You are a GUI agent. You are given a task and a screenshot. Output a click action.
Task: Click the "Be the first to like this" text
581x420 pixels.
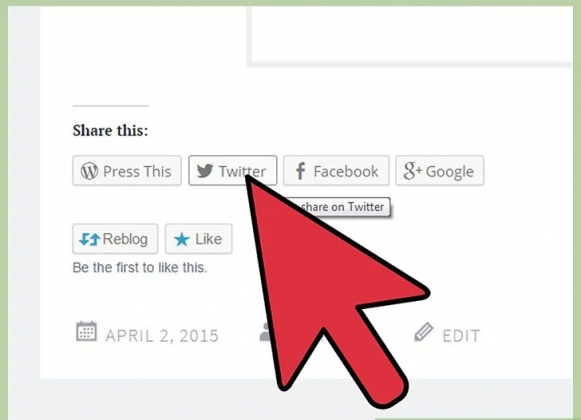click(140, 267)
